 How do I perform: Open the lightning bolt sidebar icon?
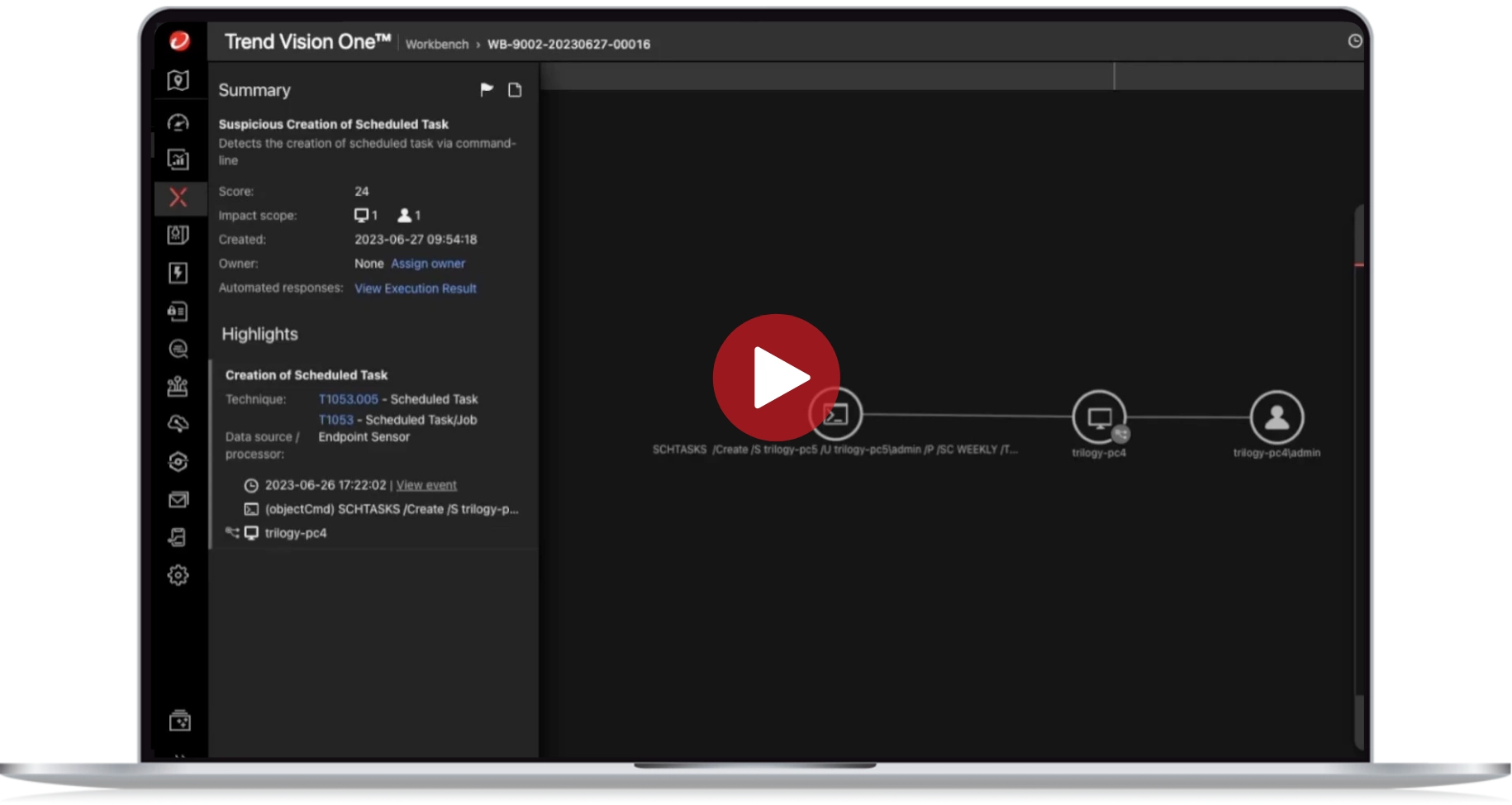(178, 274)
